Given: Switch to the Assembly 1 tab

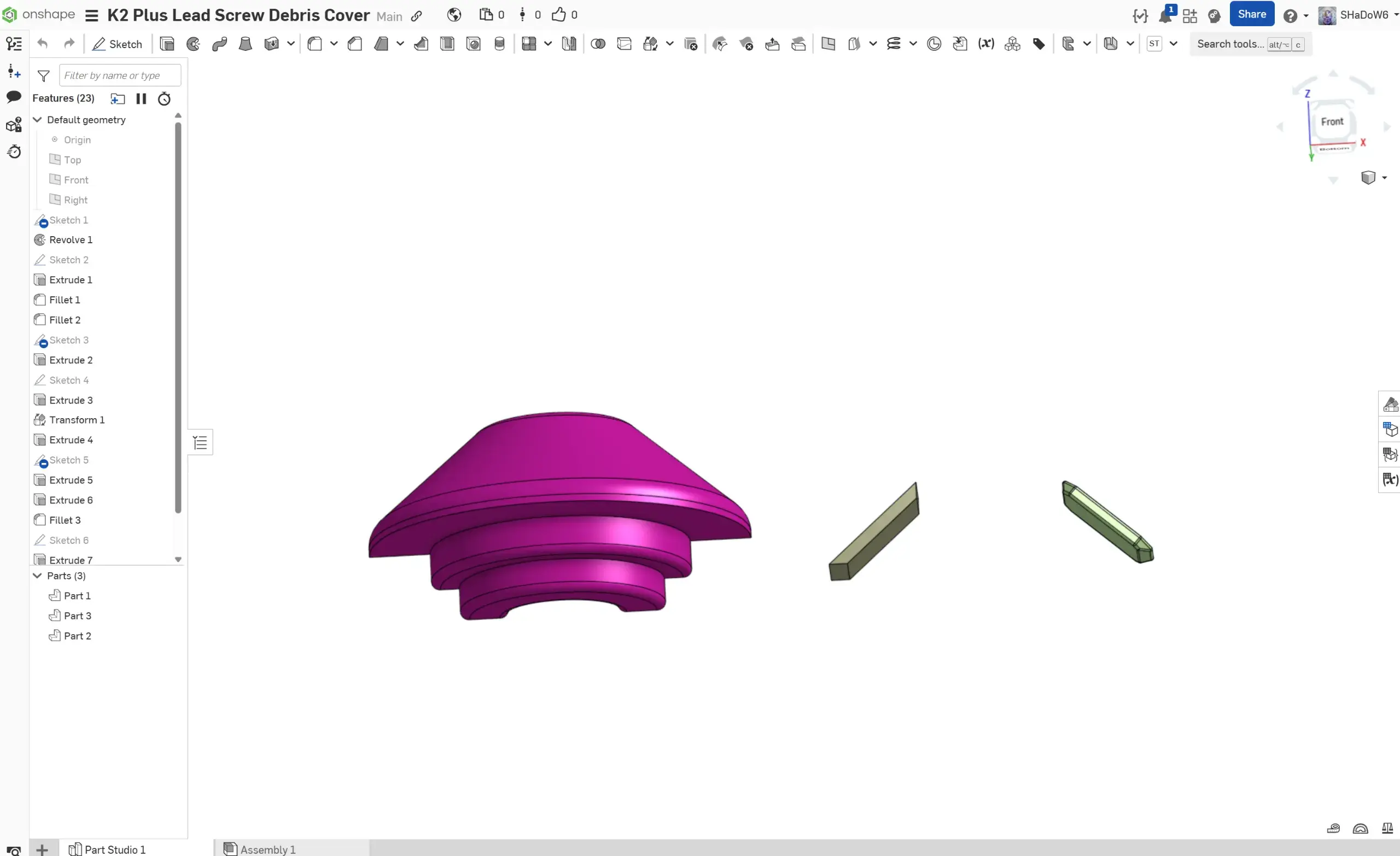Looking at the screenshot, I should 267,848.
